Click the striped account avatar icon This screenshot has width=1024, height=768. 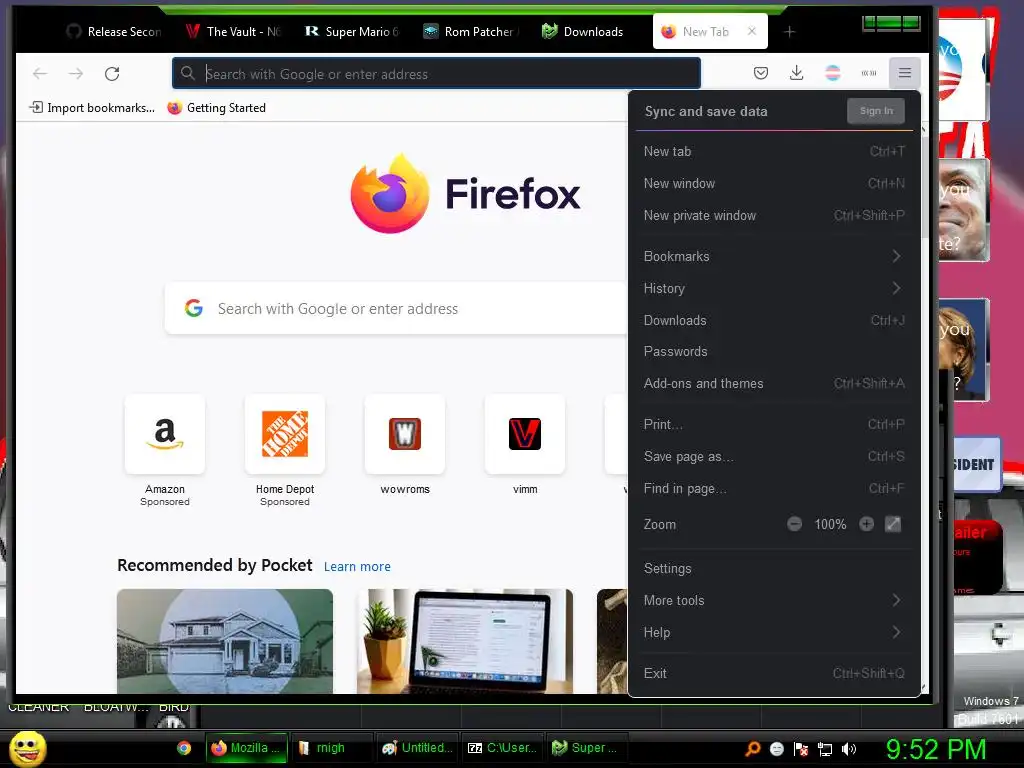pyautogui.click(x=833, y=73)
